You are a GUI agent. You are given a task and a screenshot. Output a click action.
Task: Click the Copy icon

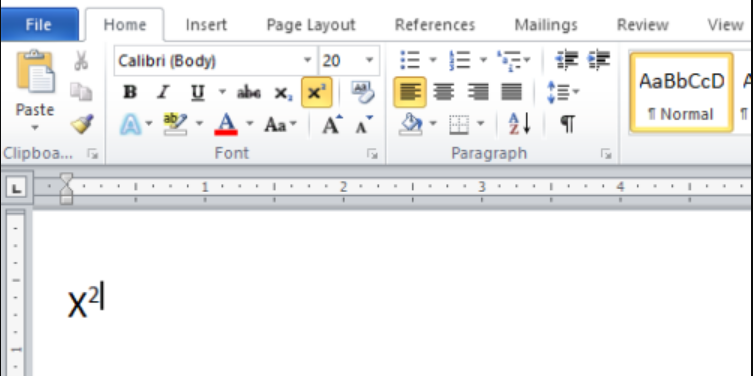click(81, 91)
